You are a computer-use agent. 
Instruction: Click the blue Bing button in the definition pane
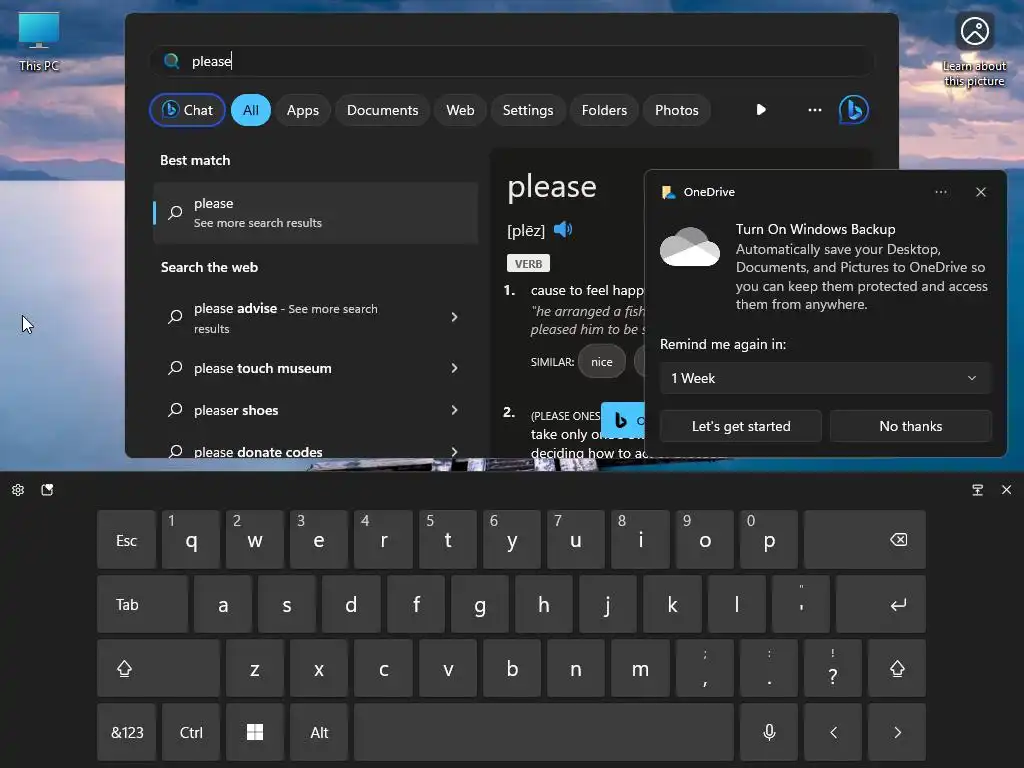pyautogui.click(x=622, y=420)
